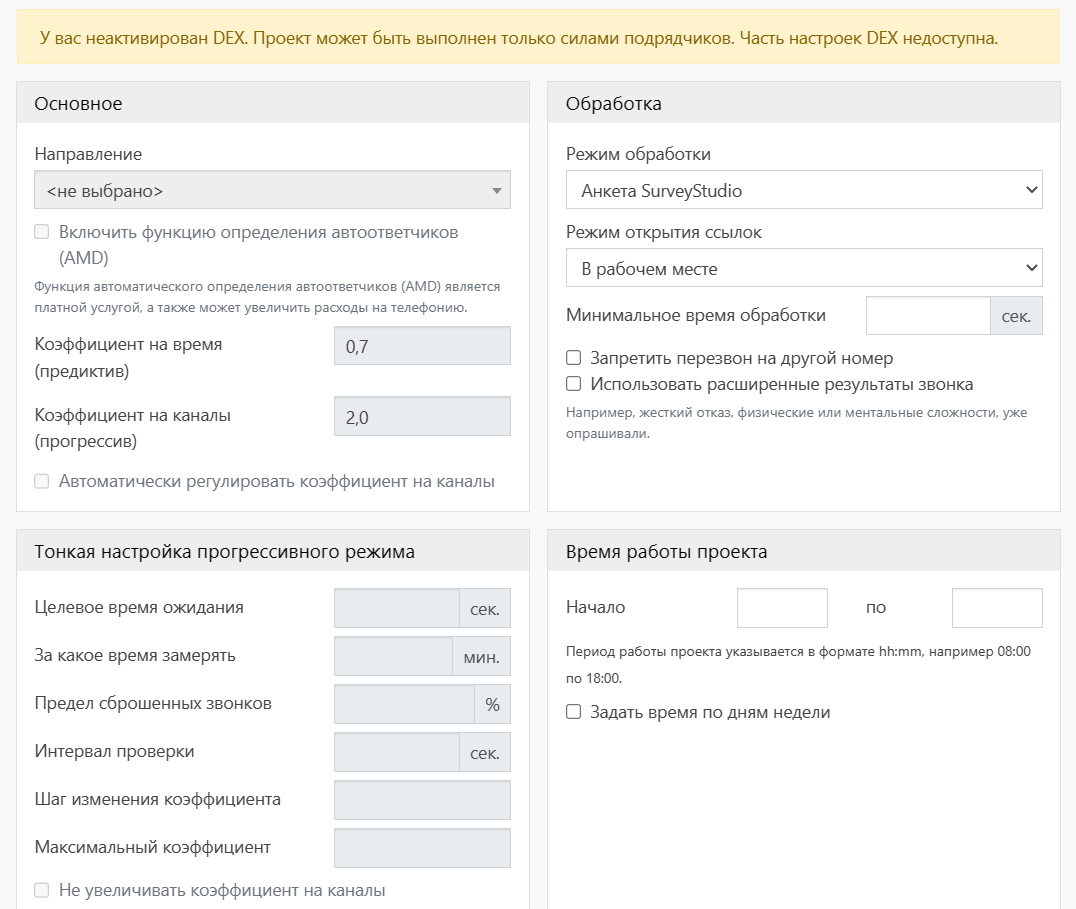Viewport: 1076px width, 909px height.
Task: Focus the За какое время замерять field
Action: click(393, 656)
